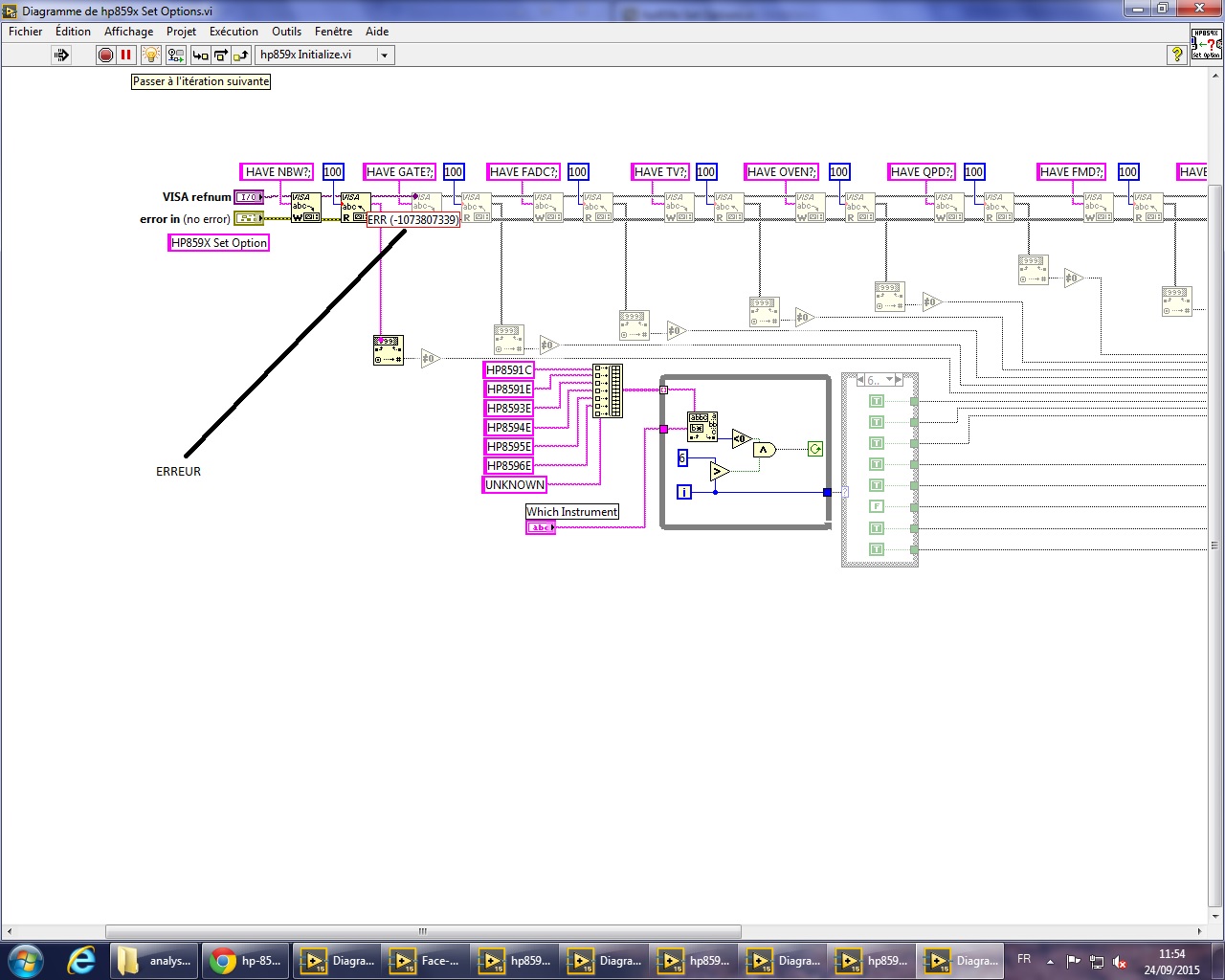Click the vertical scrollbar down arrow
The height and width of the screenshot is (980, 1225).
1215,915
